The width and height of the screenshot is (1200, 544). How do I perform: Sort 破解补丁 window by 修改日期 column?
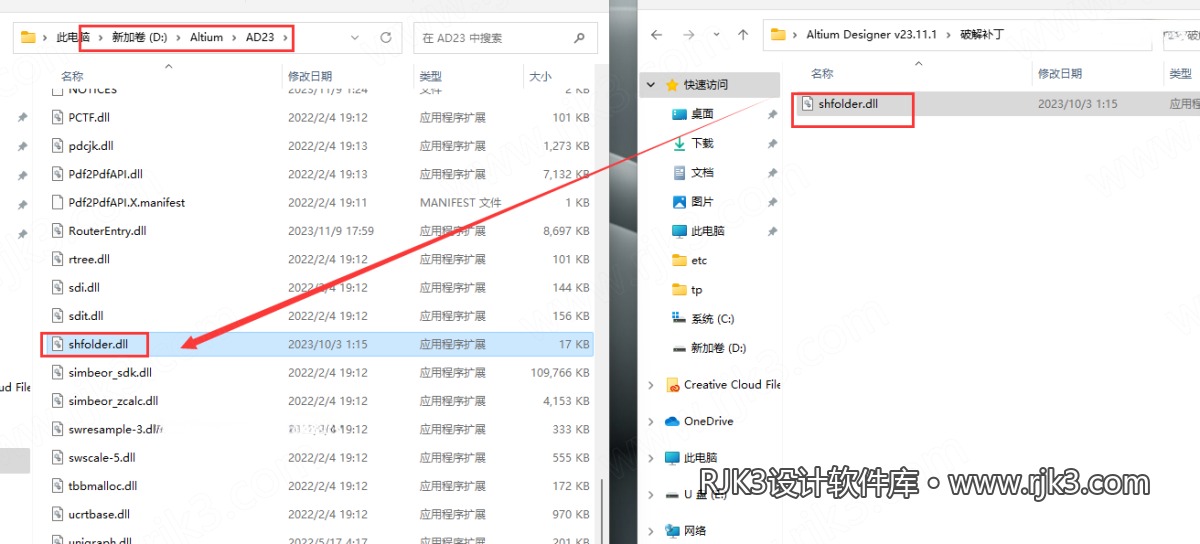click(x=1060, y=74)
